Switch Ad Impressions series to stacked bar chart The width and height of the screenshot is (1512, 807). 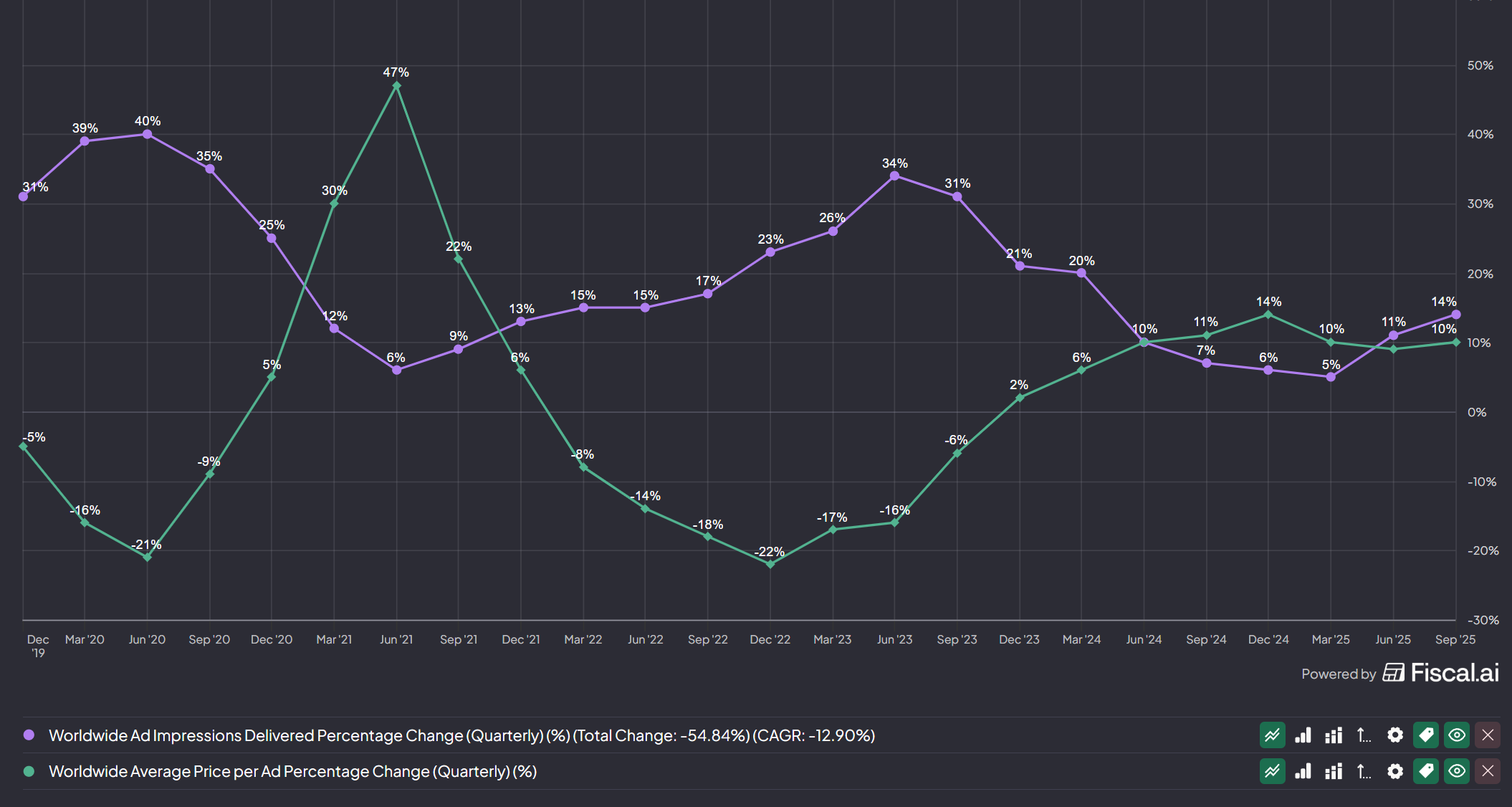pos(1334,735)
